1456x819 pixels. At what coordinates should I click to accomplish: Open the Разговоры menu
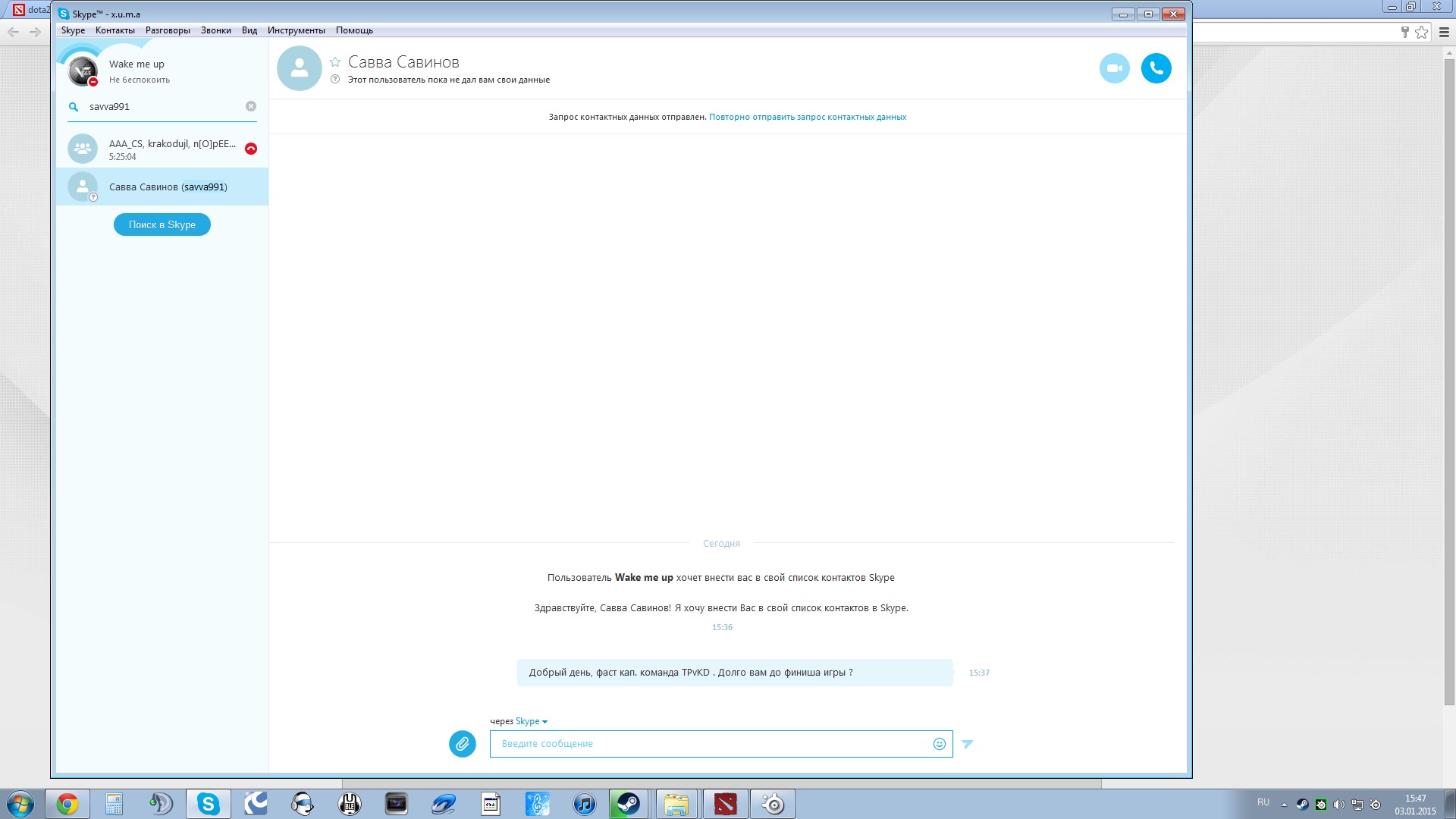[168, 30]
